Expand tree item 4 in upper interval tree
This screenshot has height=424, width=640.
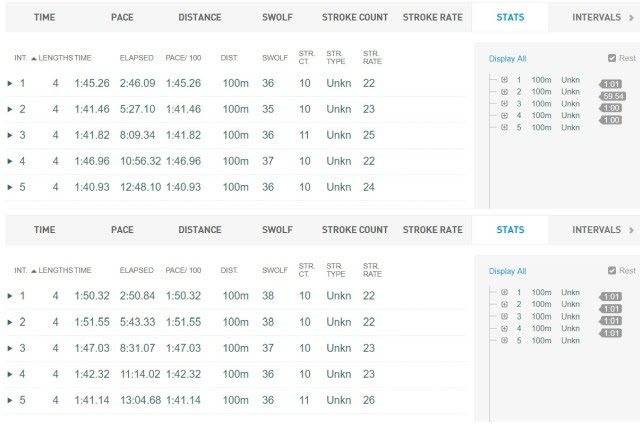(x=504, y=115)
